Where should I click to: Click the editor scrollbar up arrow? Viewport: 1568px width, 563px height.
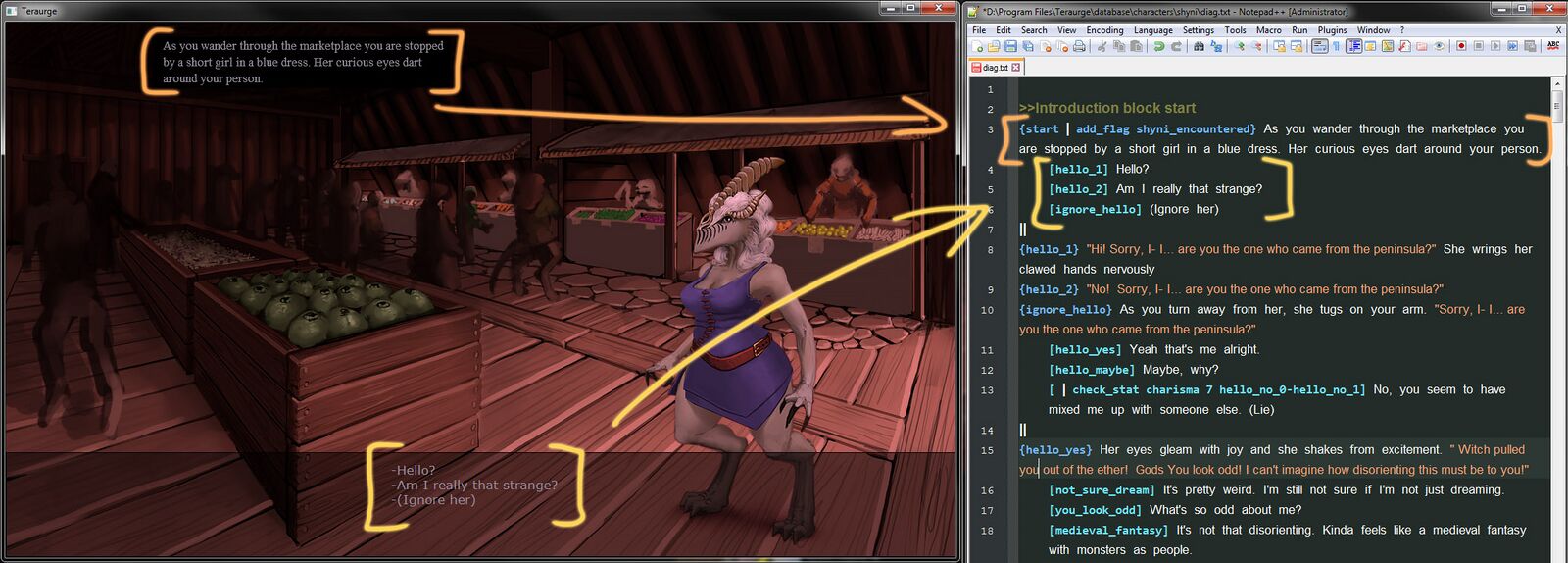[x=1558, y=84]
